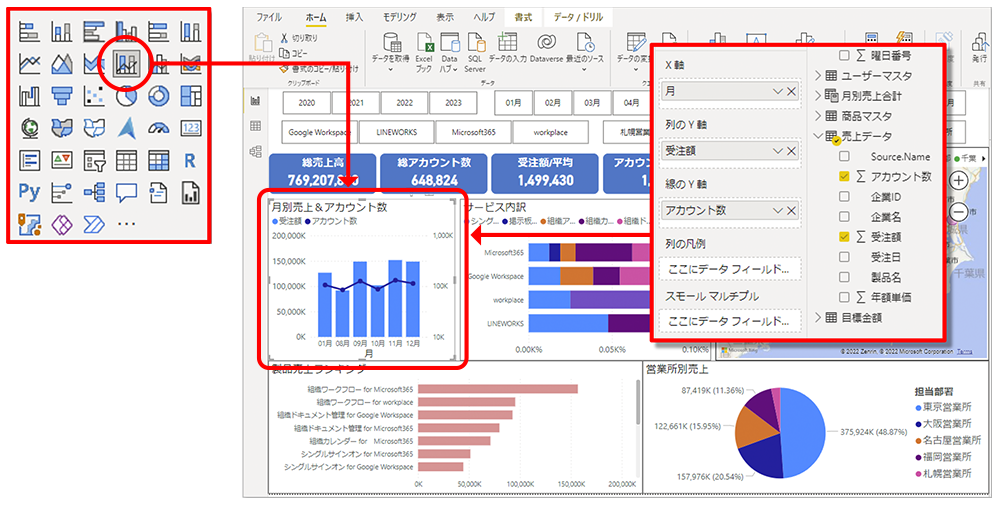
Task: Choose the card visual with 123
Action: click(190, 128)
